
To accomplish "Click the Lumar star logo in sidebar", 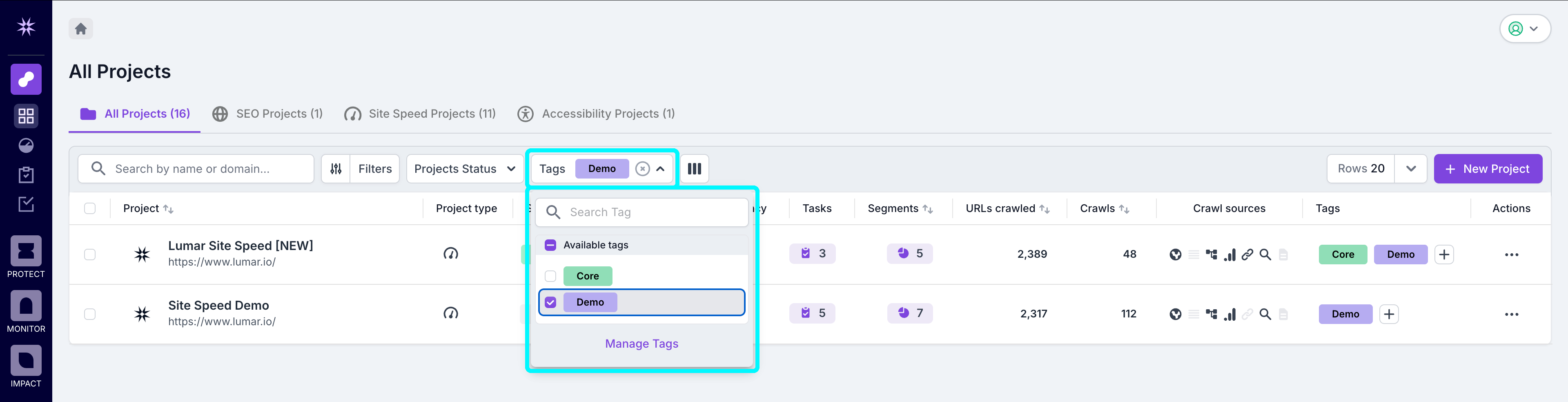I will [x=26, y=27].
